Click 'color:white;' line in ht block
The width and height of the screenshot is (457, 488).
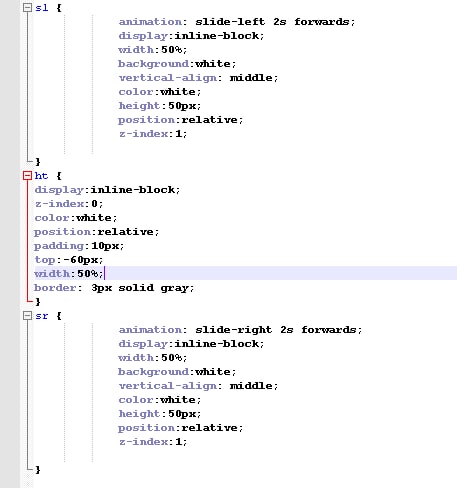76,218
